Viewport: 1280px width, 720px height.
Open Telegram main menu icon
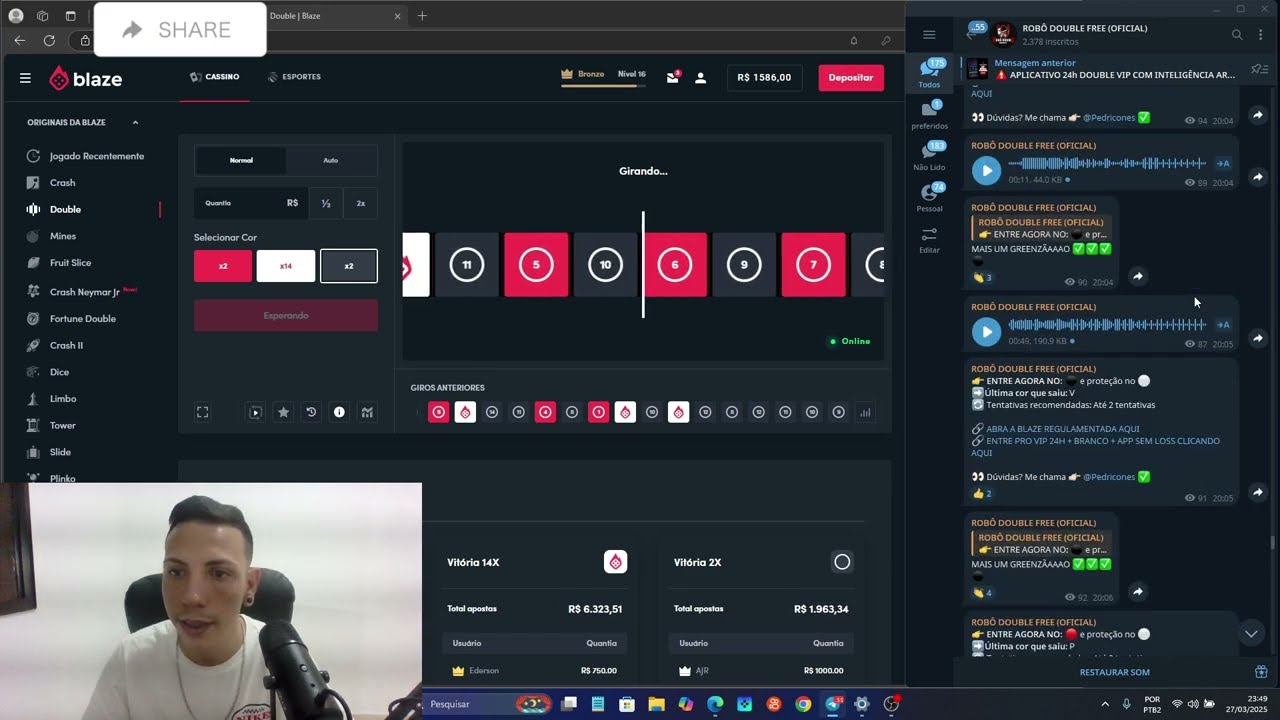coord(929,35)
